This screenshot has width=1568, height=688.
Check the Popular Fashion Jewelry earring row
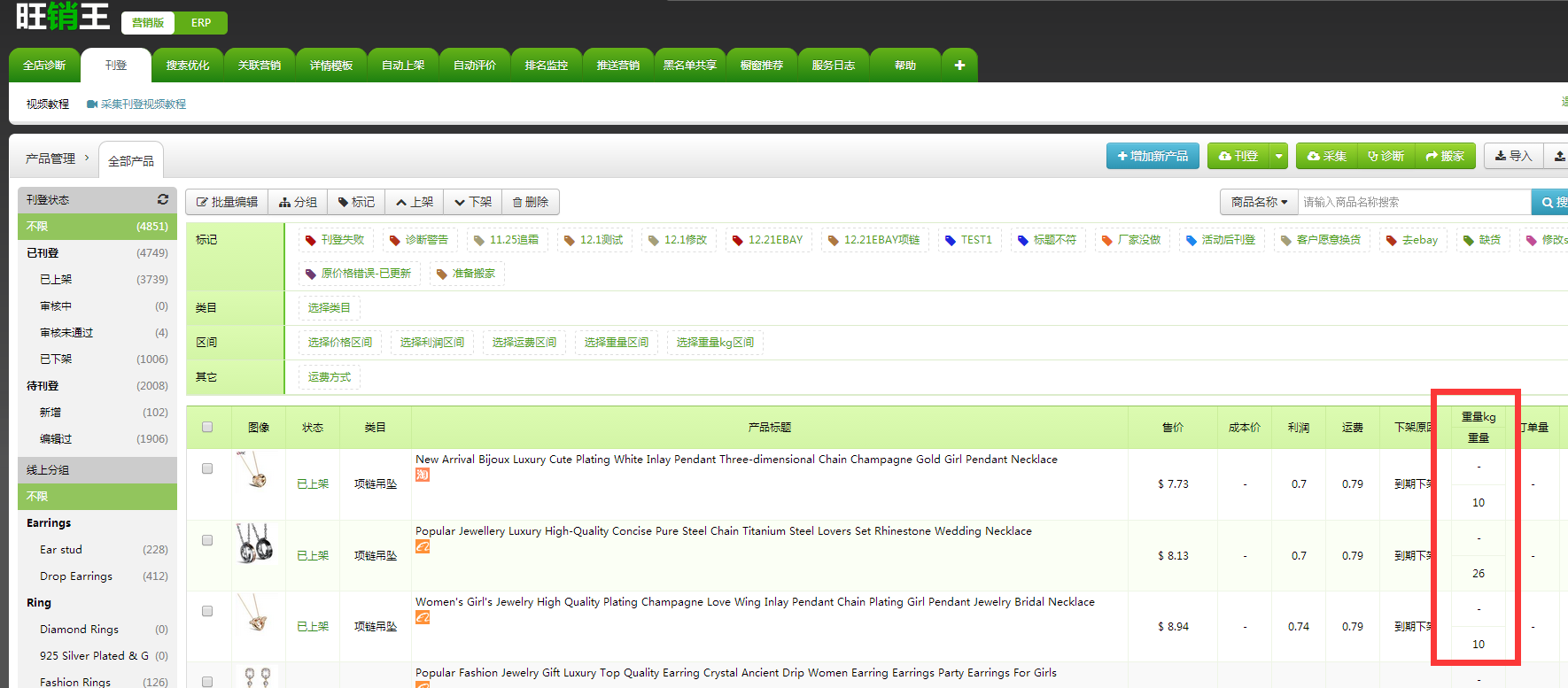pos(207,682)
